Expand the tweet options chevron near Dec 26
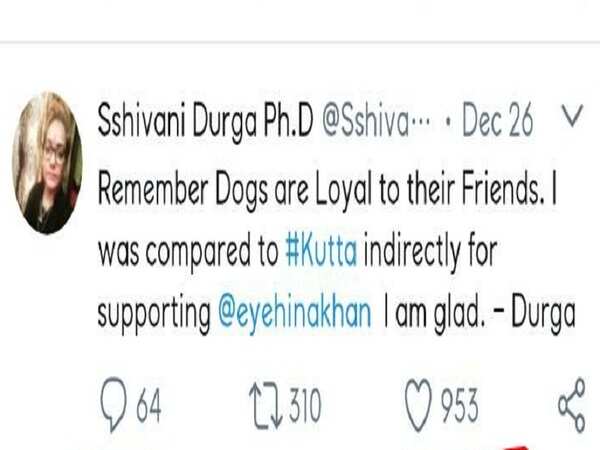 pyautogui.click(x=572, y=116)
